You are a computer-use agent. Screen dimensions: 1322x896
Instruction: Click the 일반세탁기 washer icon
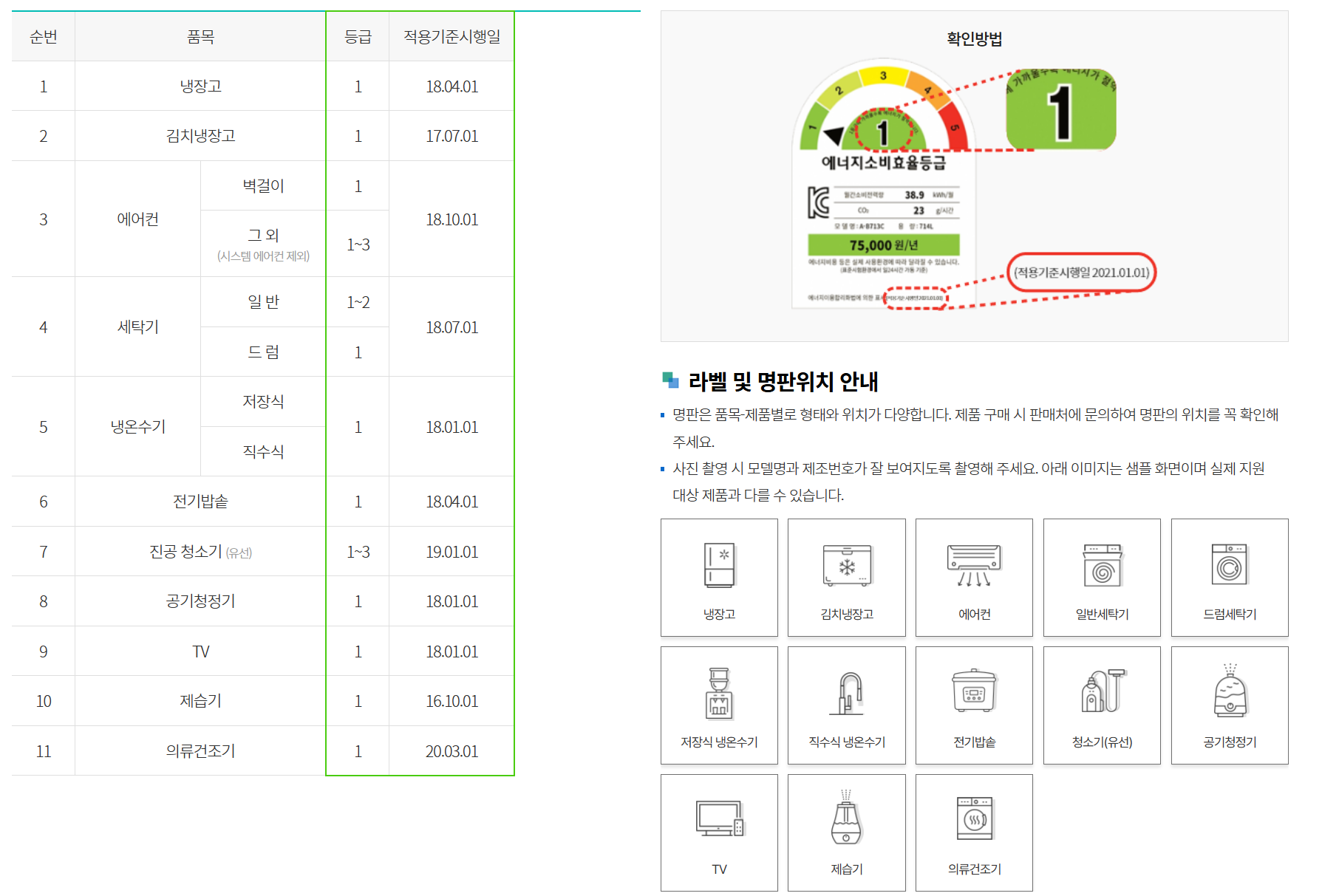pos(1102,576)
